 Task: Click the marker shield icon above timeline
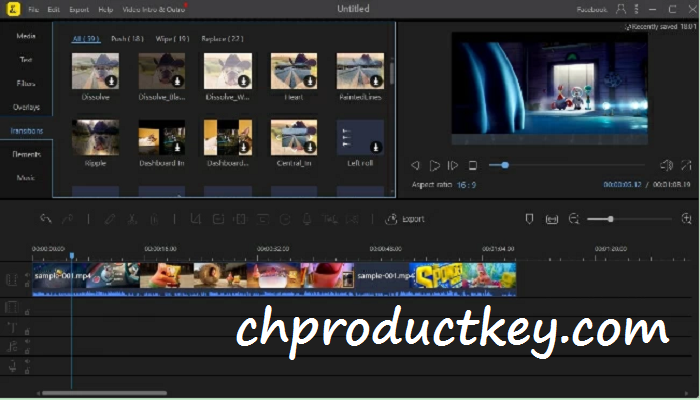[529, 219]
